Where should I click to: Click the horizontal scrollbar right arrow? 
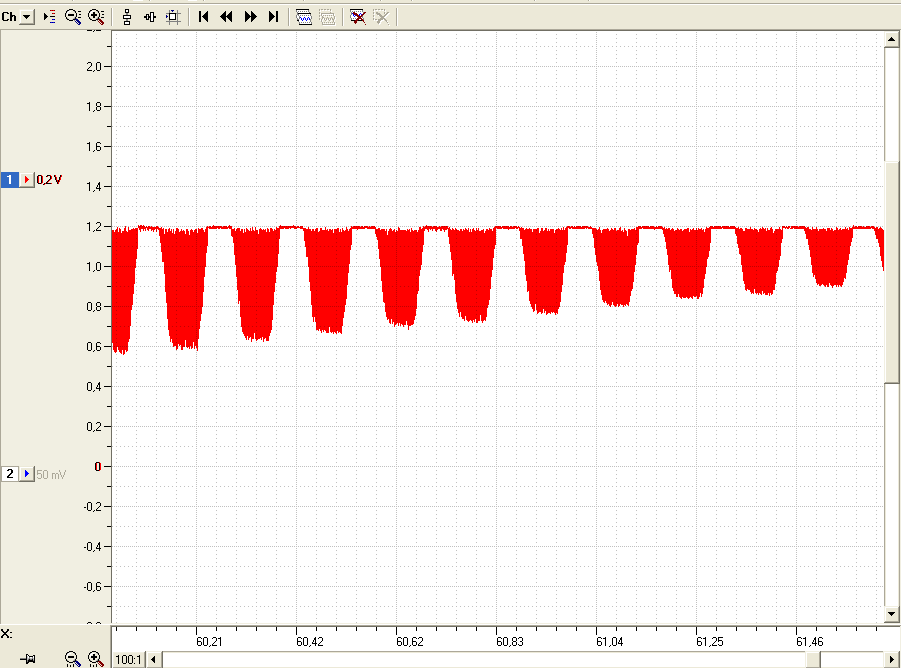pyautogui.click(x=892, y=659)
